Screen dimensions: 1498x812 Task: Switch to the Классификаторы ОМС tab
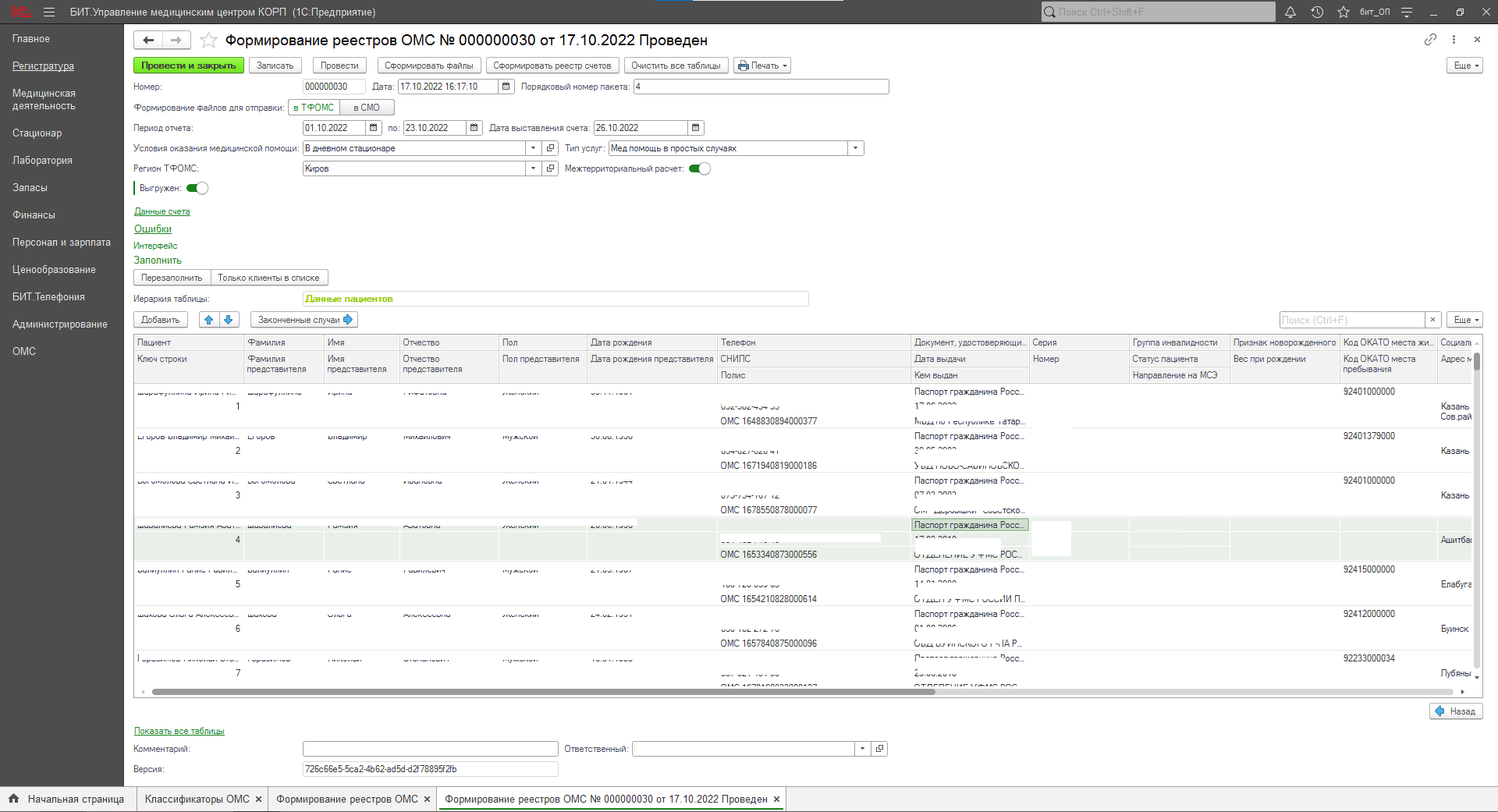(x=197, y=800)
